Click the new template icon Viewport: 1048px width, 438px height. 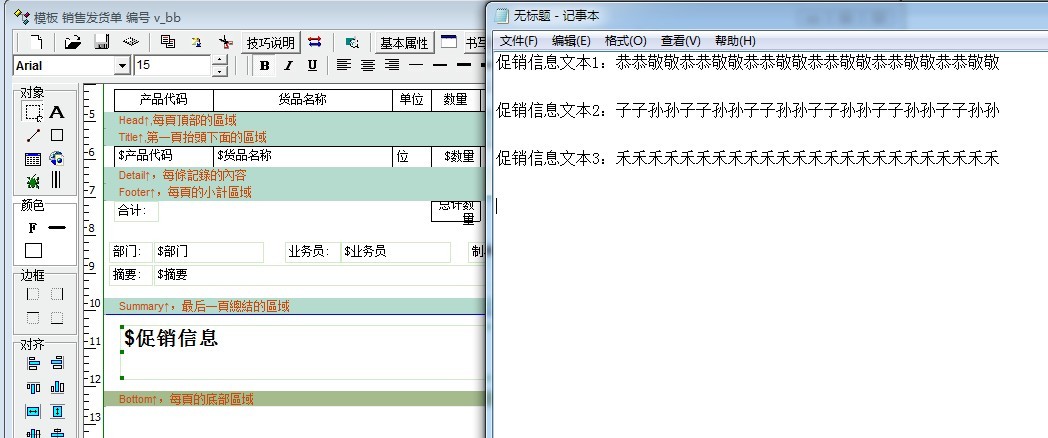pos(35,42)
